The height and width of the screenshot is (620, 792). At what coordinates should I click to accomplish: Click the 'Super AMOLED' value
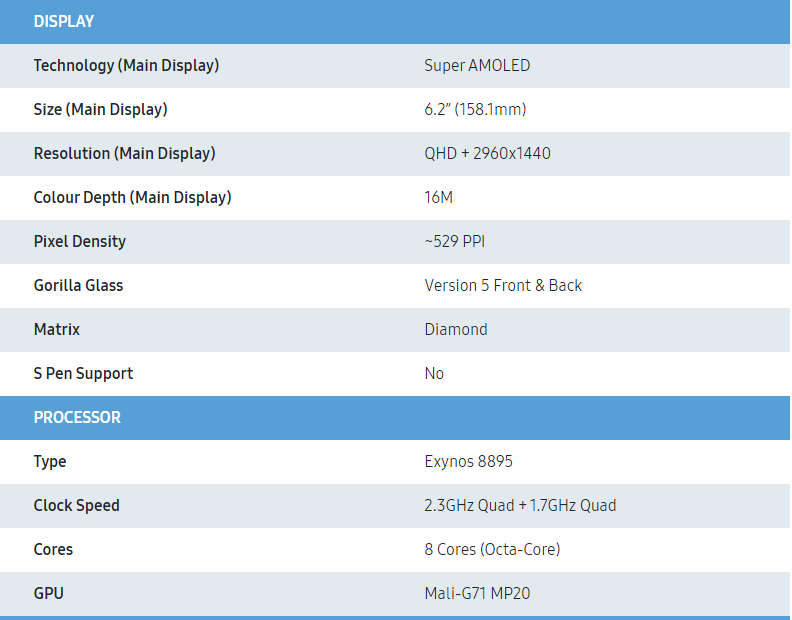click(x=477, y=66)
